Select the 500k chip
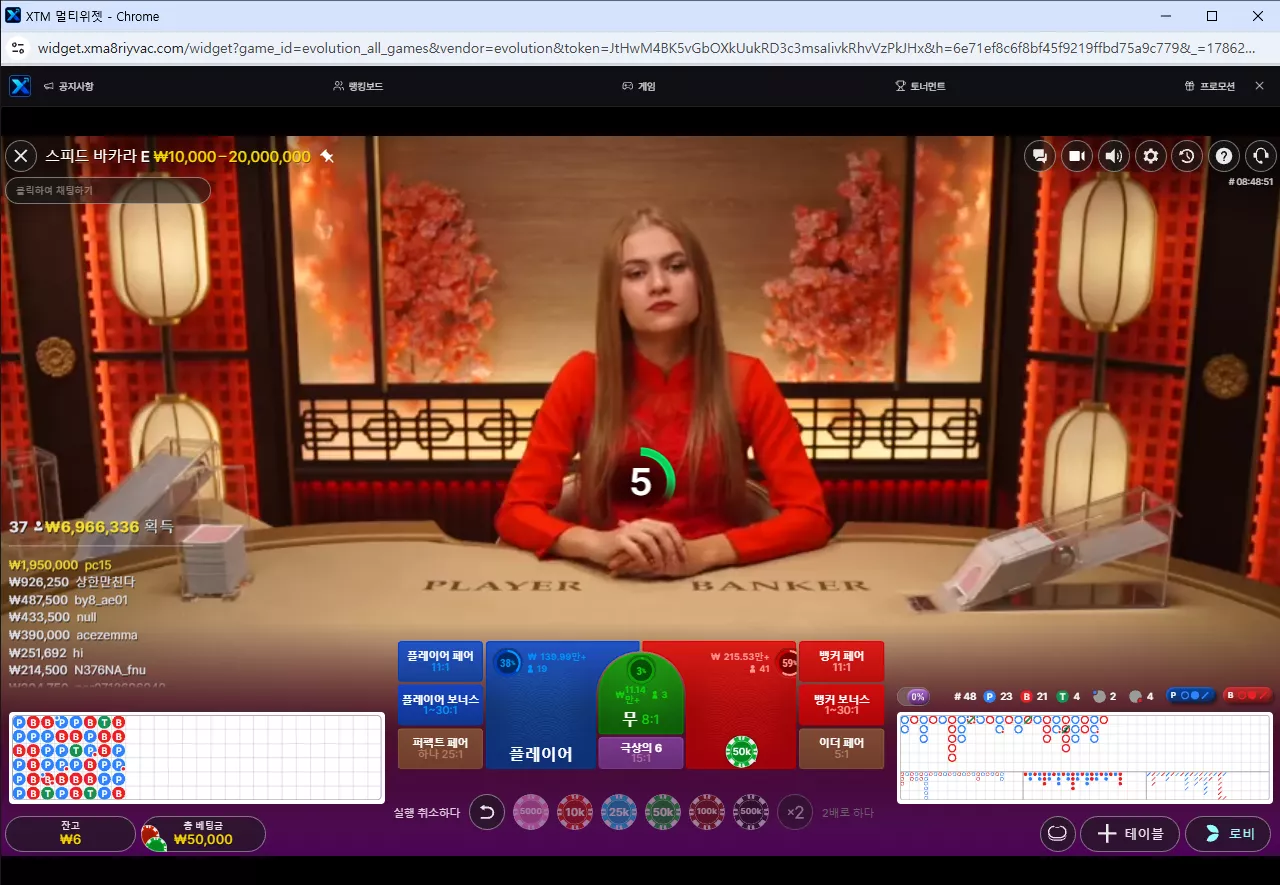The height and width of the screenshot is (885, 1280). [751, 812]
